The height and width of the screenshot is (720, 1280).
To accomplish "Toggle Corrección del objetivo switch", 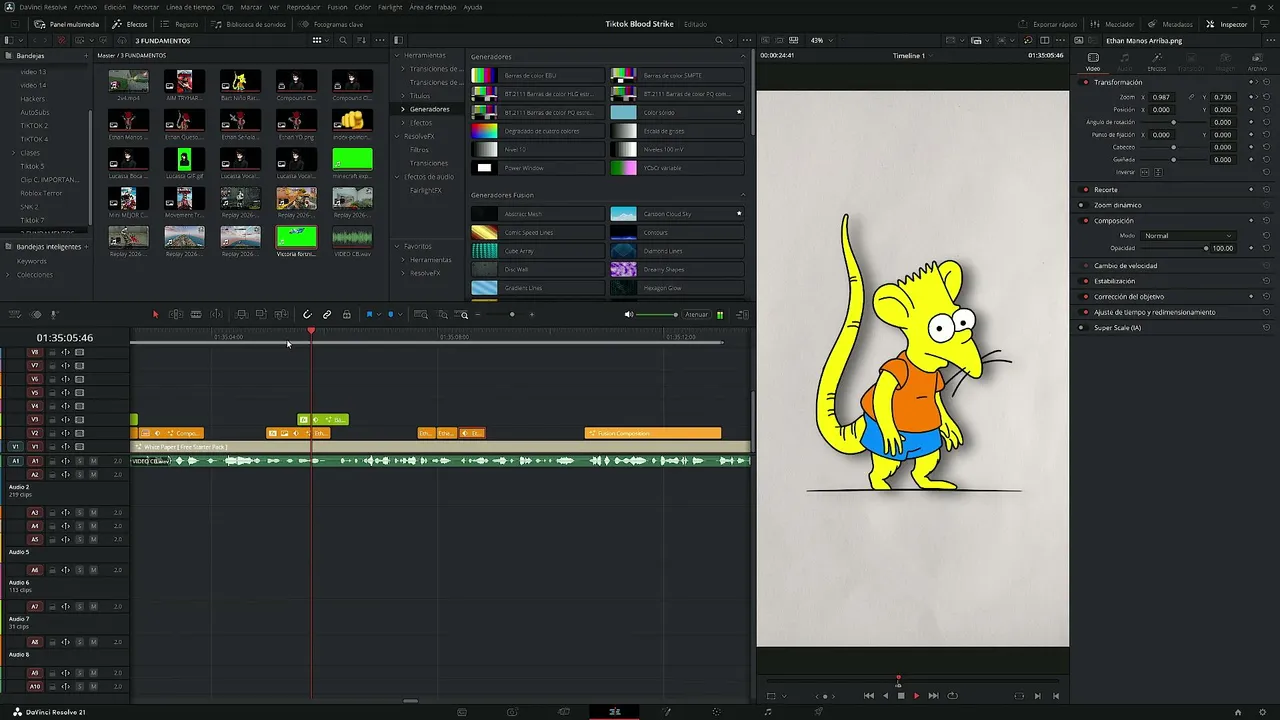I will (x=1085, y=296).
